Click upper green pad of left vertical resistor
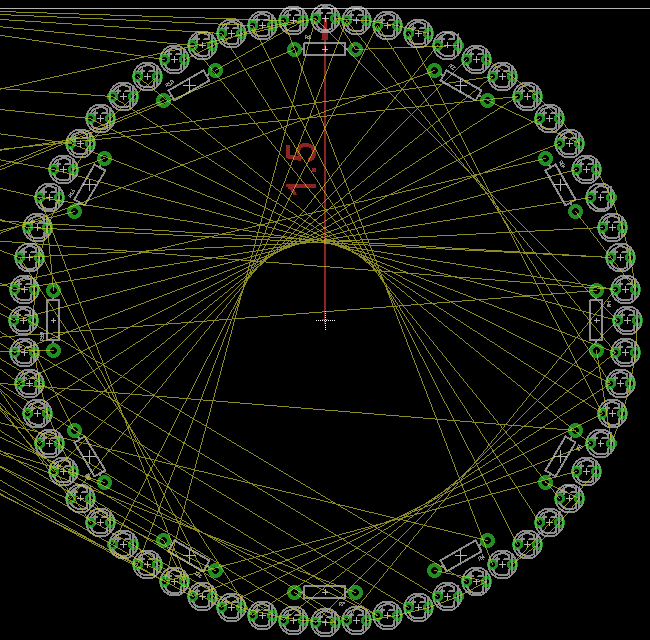Viewport: 650px width, 640px height. pyautogui.click(x=53, y=290)
